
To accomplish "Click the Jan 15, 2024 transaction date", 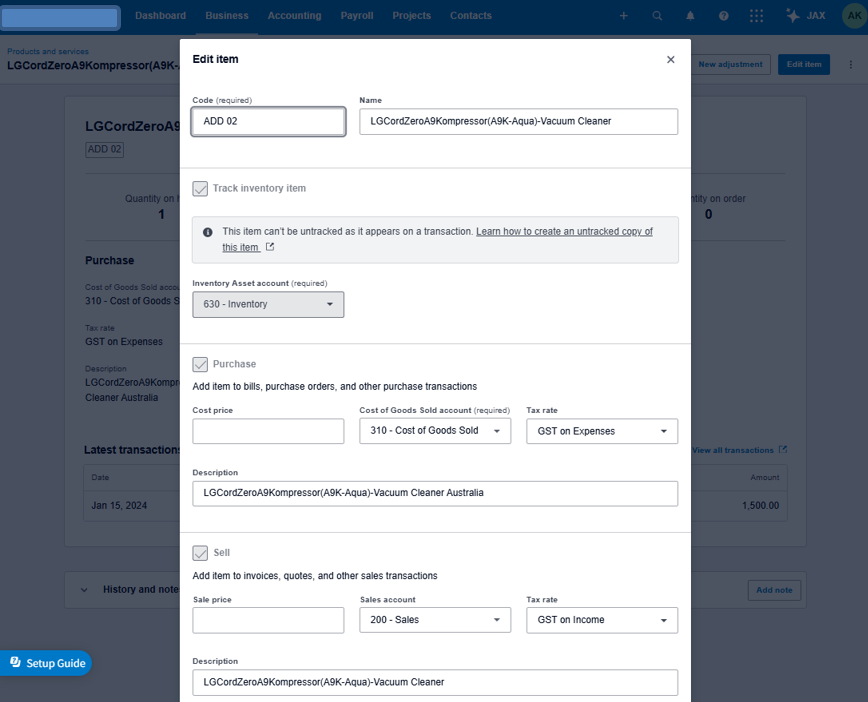I will click(x=119, y=505).
